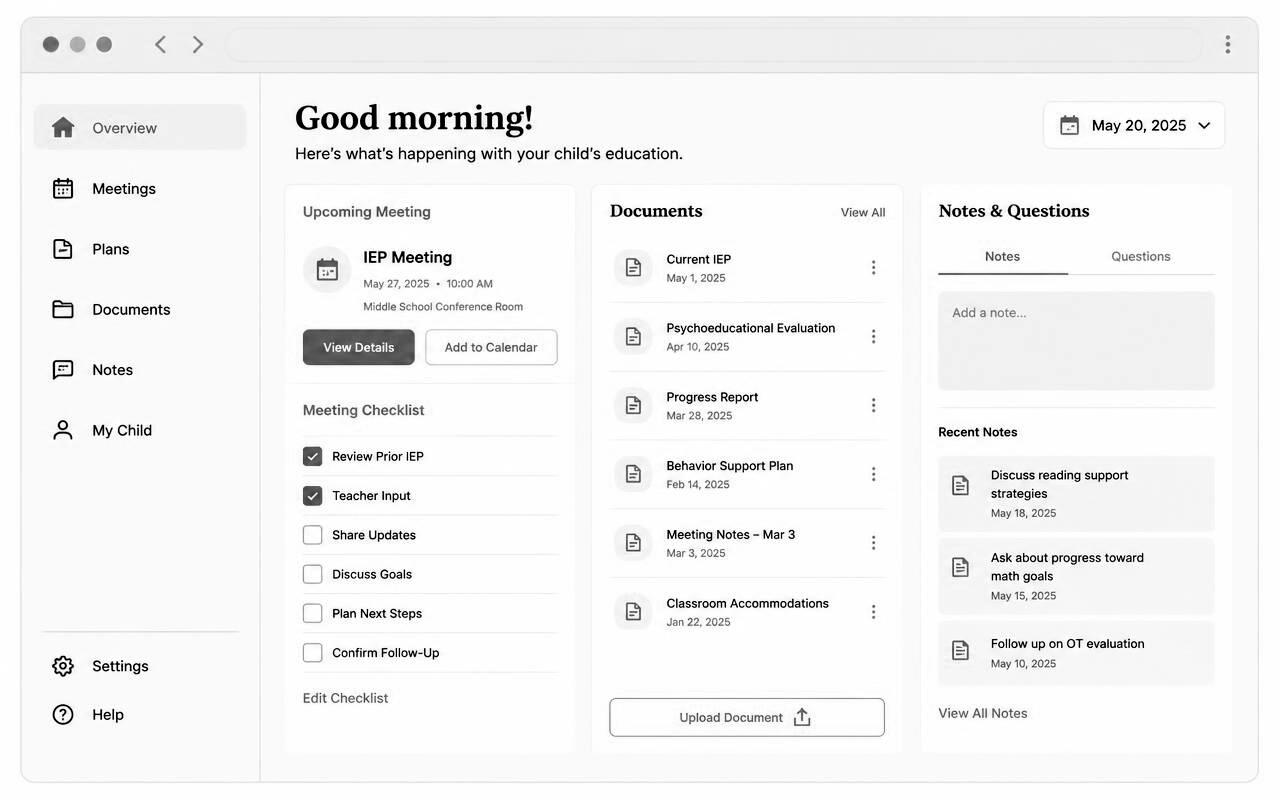Go to Overview in the sidebar
The image size is (1280, 800).
coord(140,128)
